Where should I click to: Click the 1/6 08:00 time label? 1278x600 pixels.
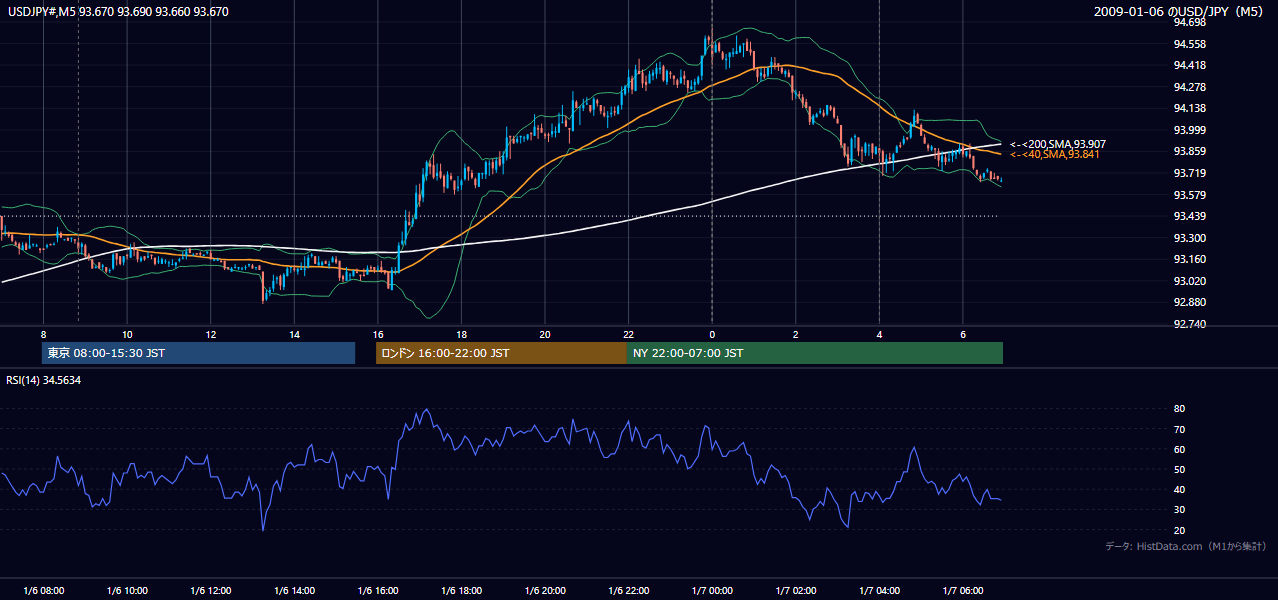pos(43,591)
